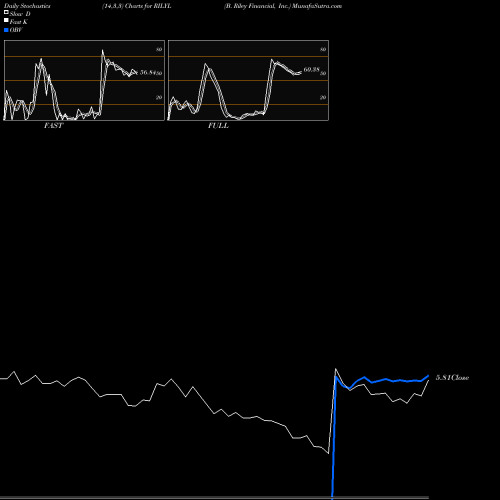Click the 80 level label in FAST chart
This screenshot has height=500, width=500.
click(x=159, y=49)
